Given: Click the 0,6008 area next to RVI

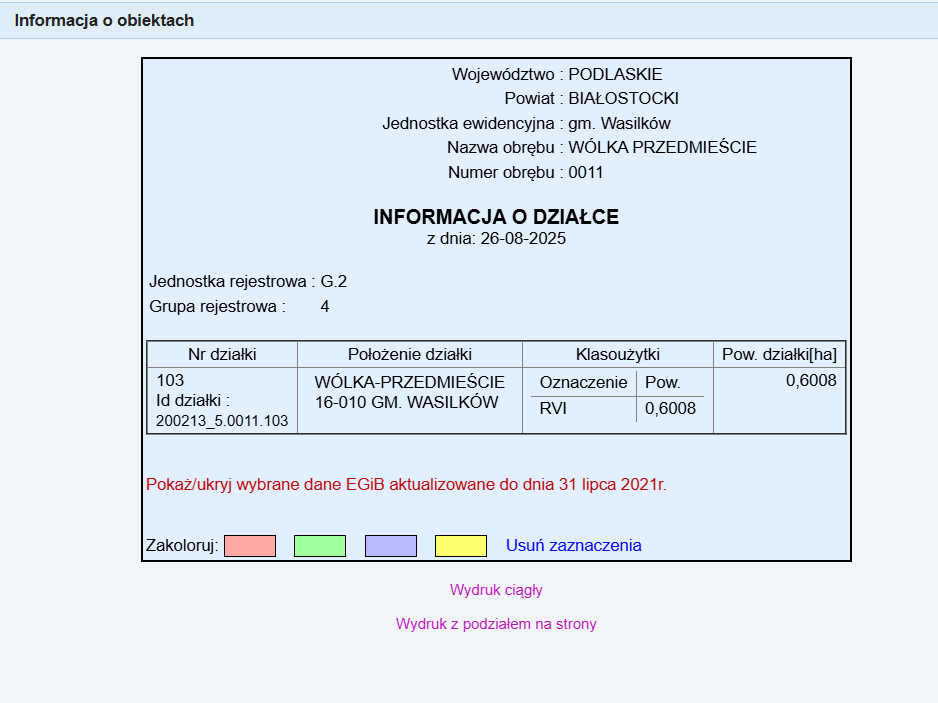Looking at the screenshot, I should pyautogui.click(x=670, y=408).
